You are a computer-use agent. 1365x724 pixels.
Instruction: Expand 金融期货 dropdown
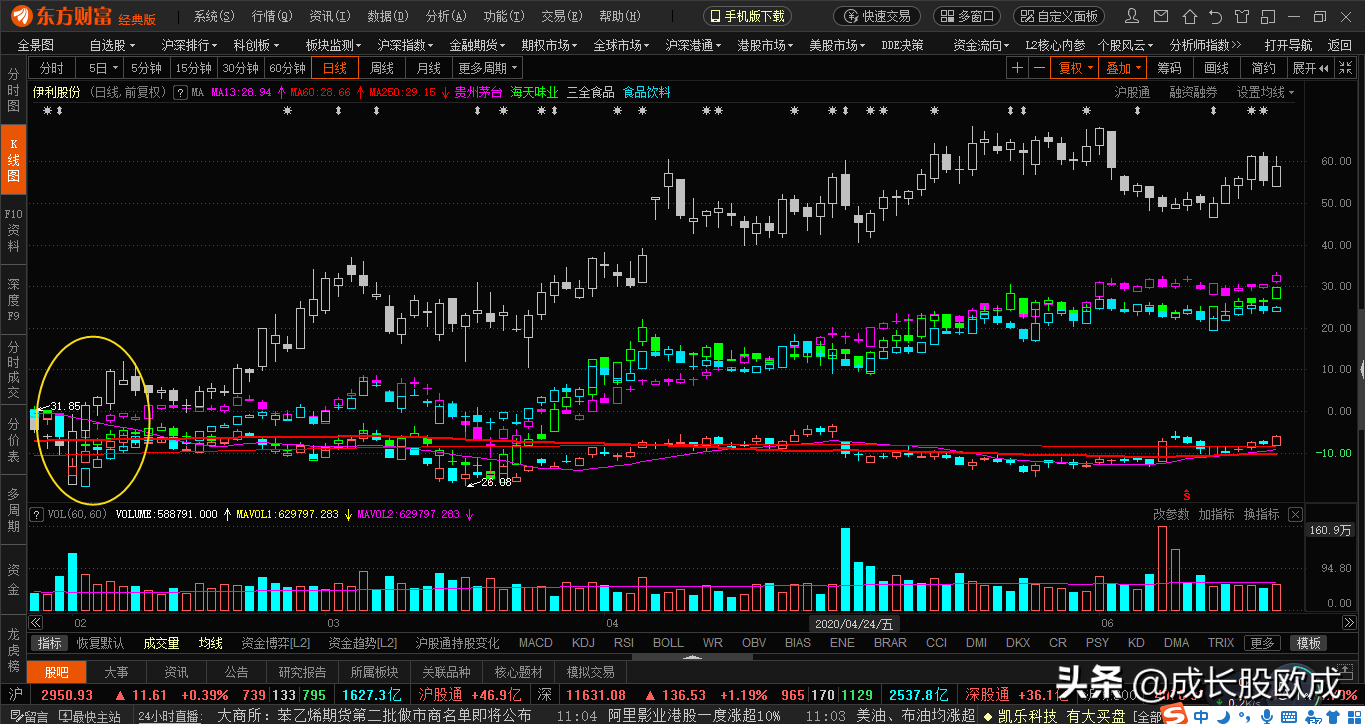[x=478, y=45]
